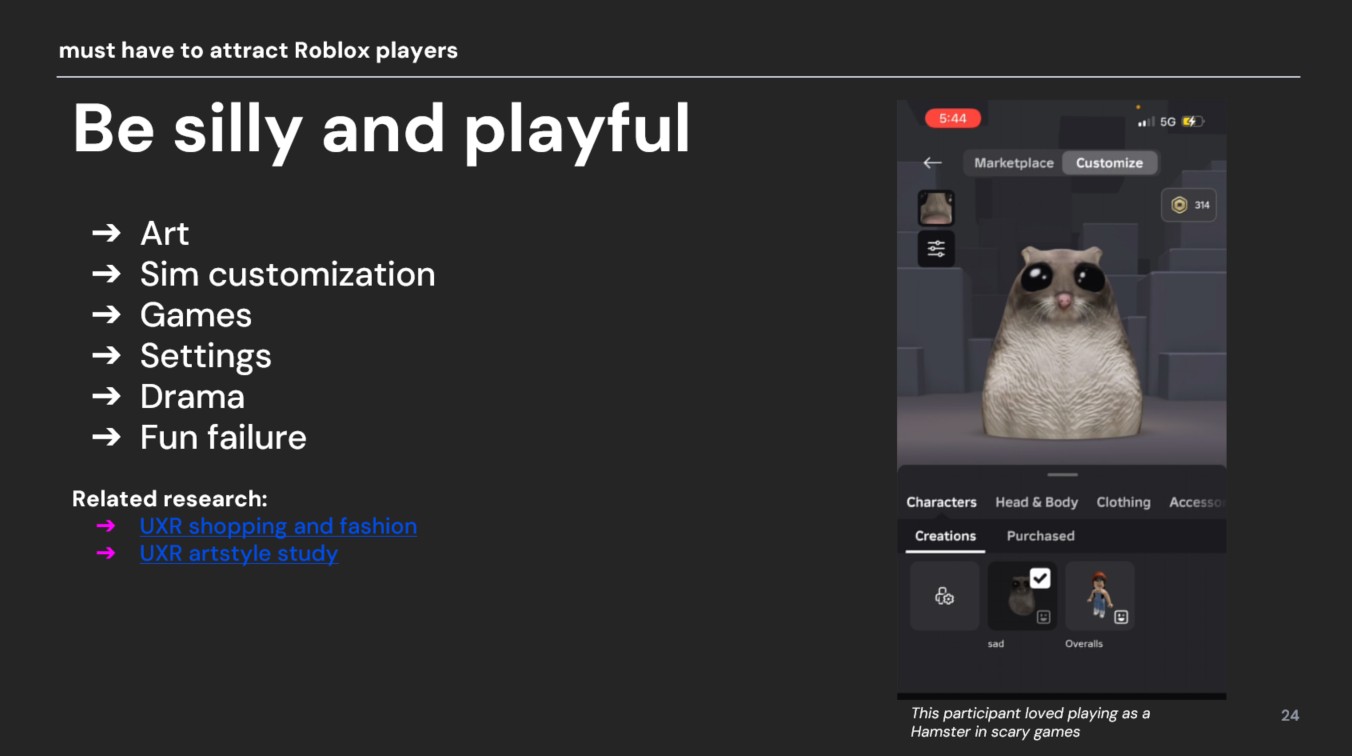Screen dimensions: 1352x756
Task: Click the emote icon on the sad character tile
Action: [x=1043, y=617]
